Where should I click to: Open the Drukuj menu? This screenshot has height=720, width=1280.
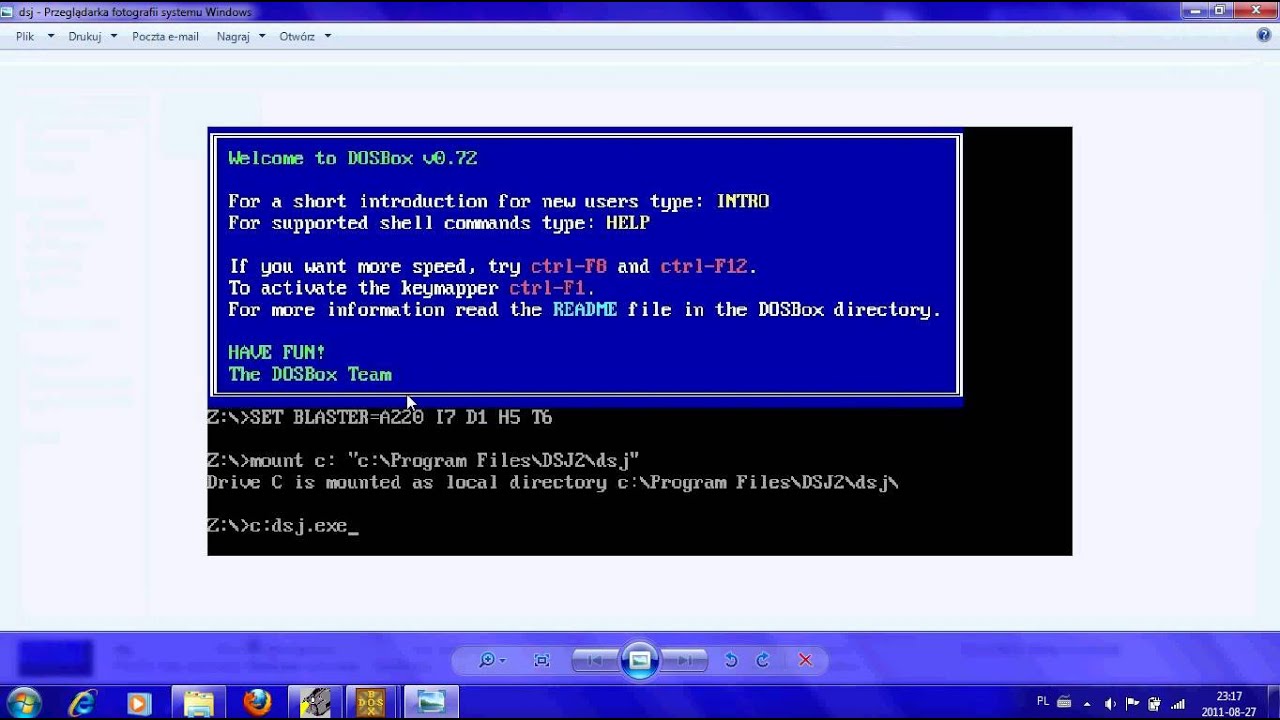pyautogui.click(x=85, y=36)
